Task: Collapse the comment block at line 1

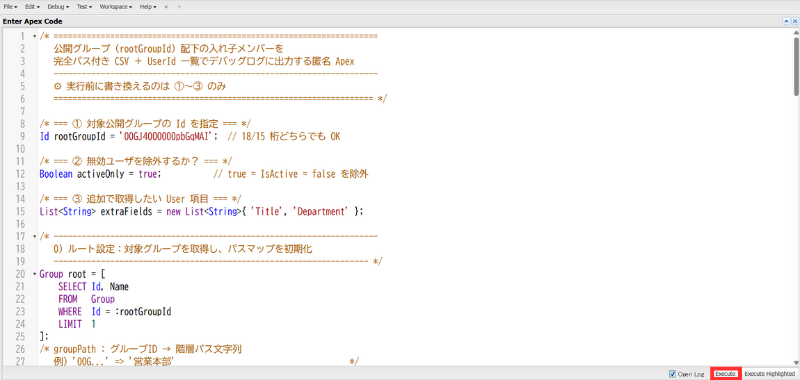Action: pos(34,36)
